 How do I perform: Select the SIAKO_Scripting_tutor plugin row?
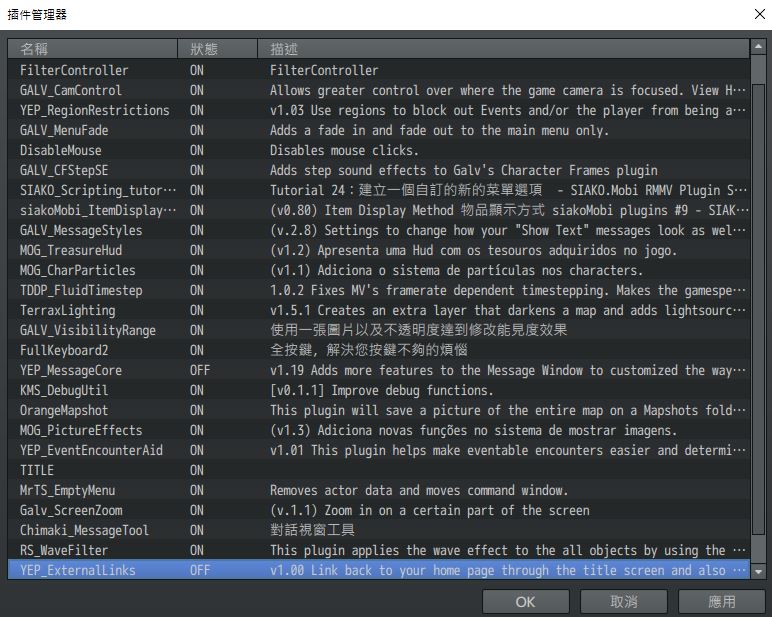379,190
